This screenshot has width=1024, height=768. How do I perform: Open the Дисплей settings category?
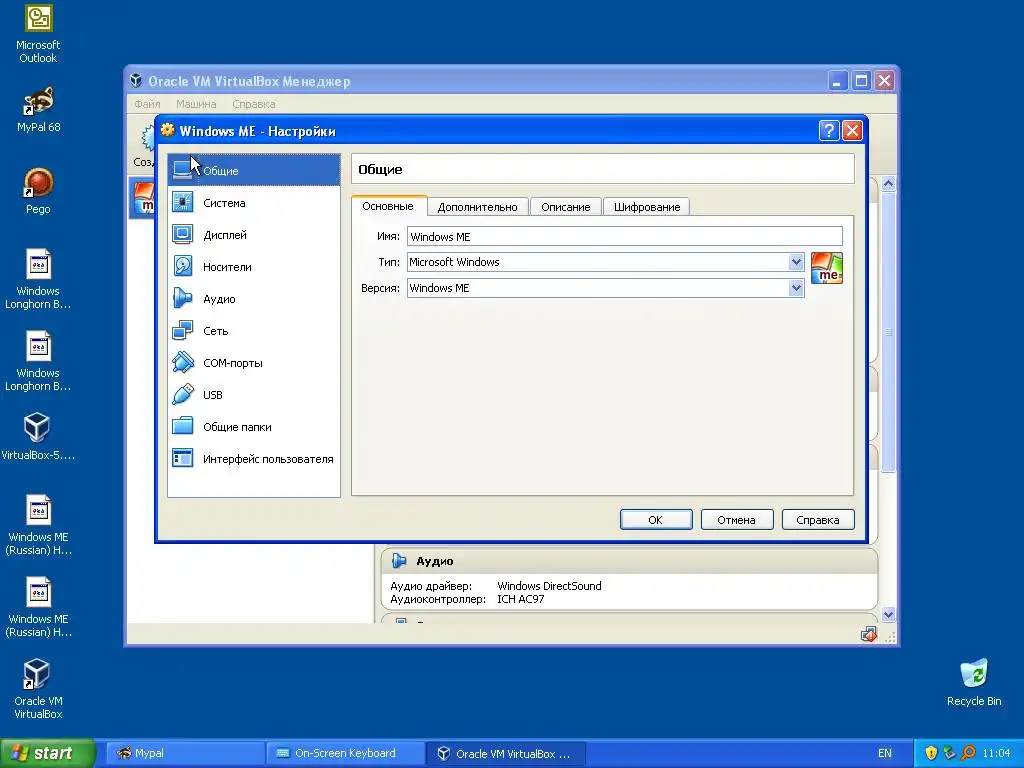253,234
